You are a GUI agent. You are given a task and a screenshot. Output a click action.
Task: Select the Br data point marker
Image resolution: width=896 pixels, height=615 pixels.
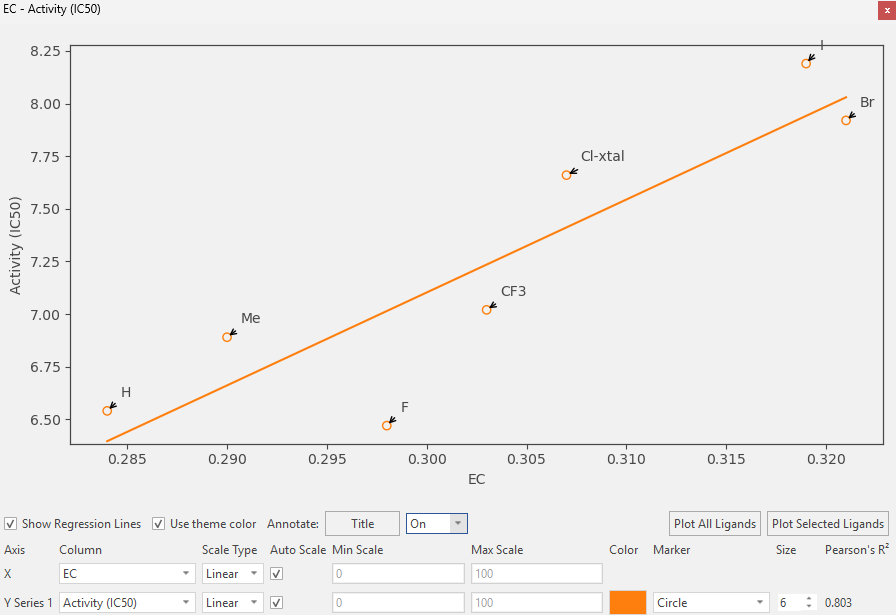[x=846, y=120]
